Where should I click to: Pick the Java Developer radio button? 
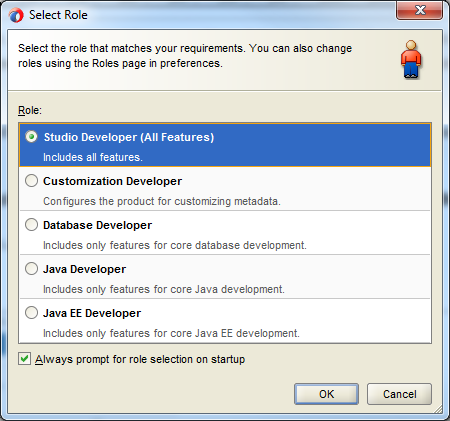tap(31, 269)
